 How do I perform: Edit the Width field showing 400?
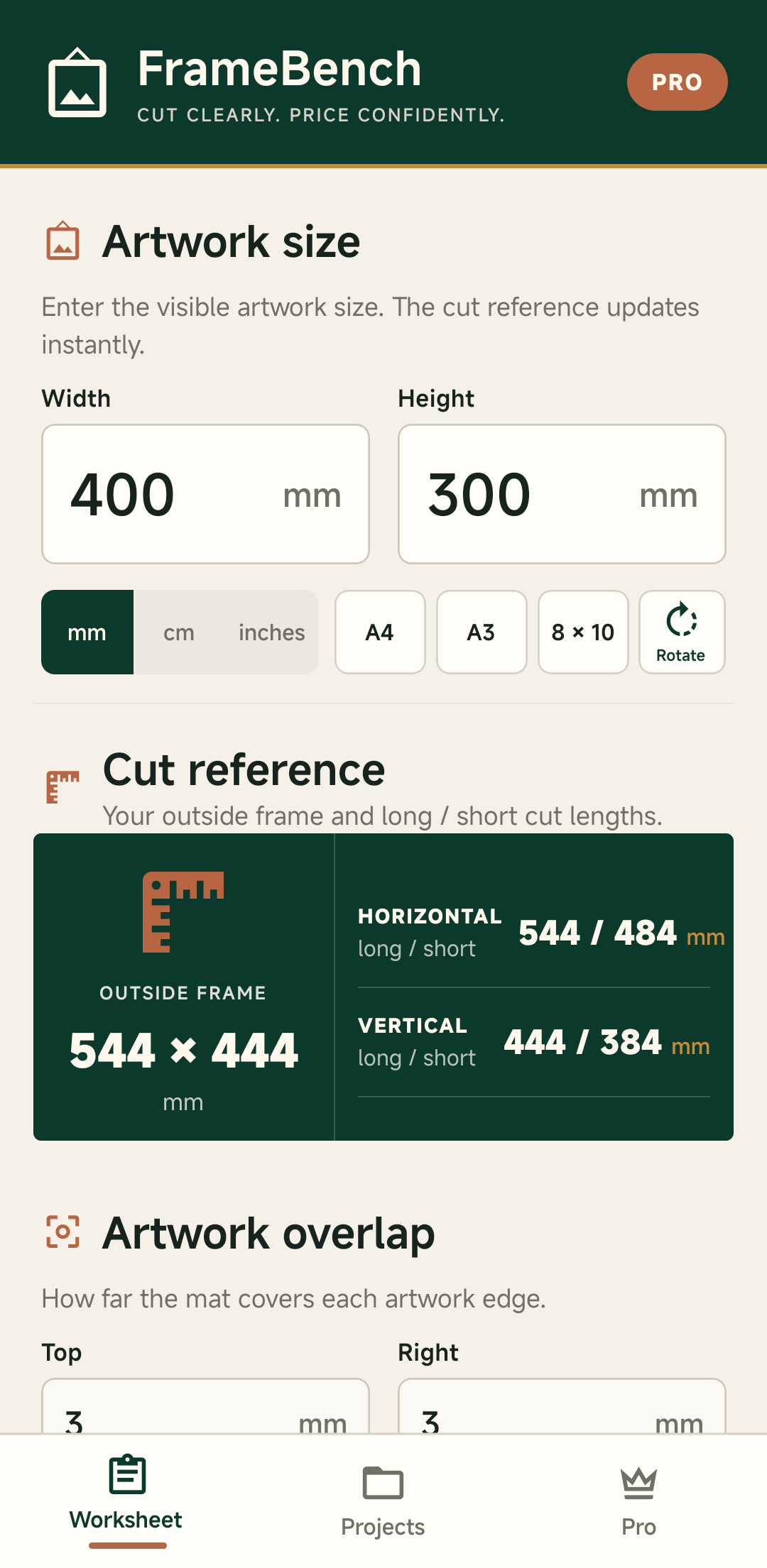(x=205, y=494)
